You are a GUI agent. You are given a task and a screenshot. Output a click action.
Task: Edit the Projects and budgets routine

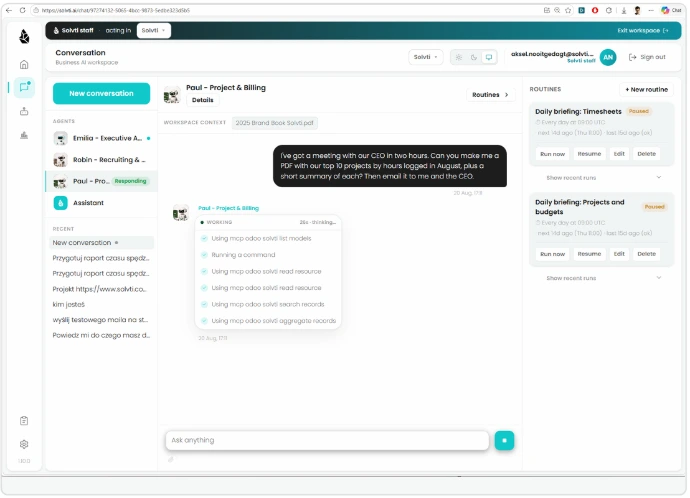(x=619, y=254)
